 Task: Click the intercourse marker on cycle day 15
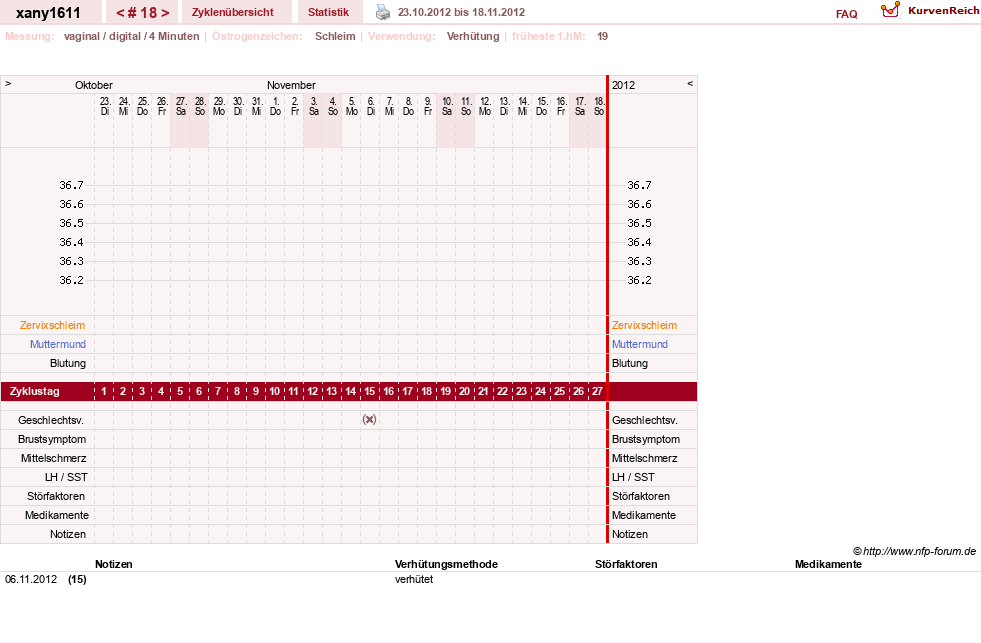tap(369, 420)
